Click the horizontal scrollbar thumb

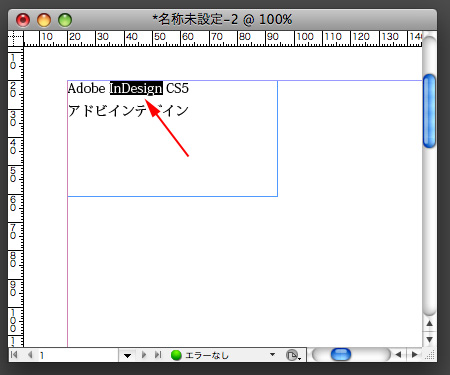point(341,354)
